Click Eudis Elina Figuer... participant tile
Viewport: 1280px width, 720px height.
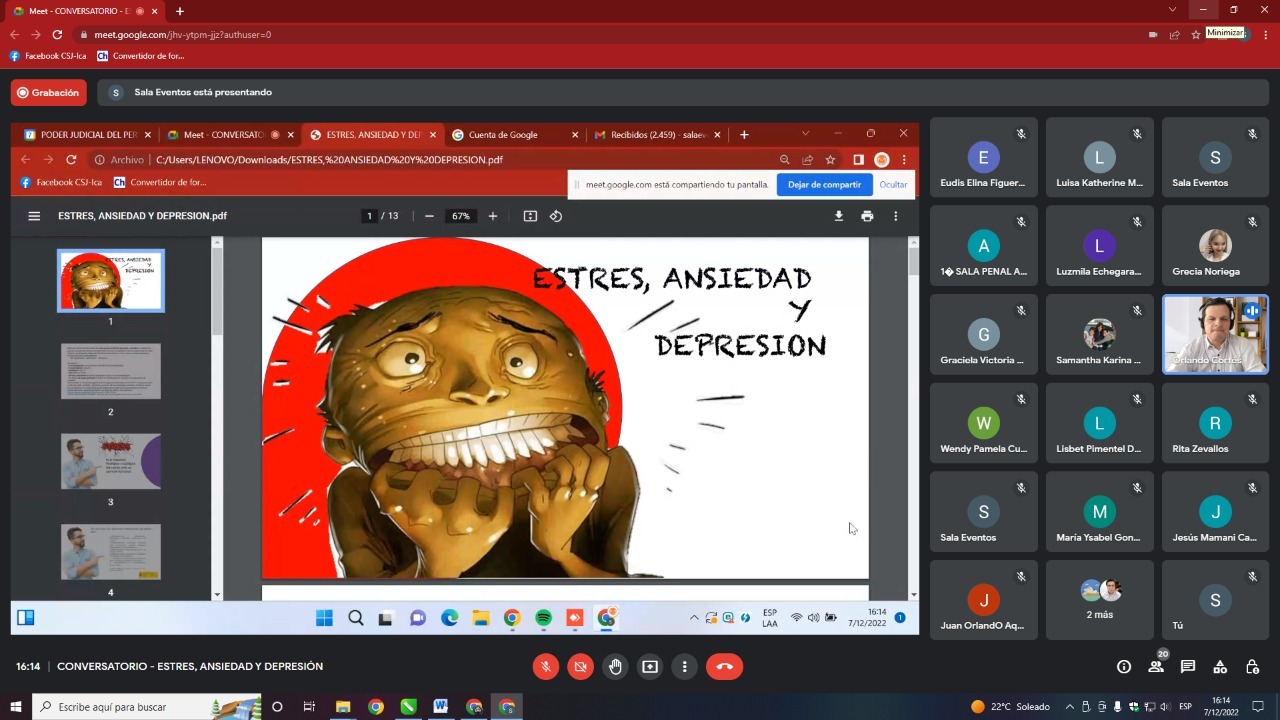coord(983,157)
